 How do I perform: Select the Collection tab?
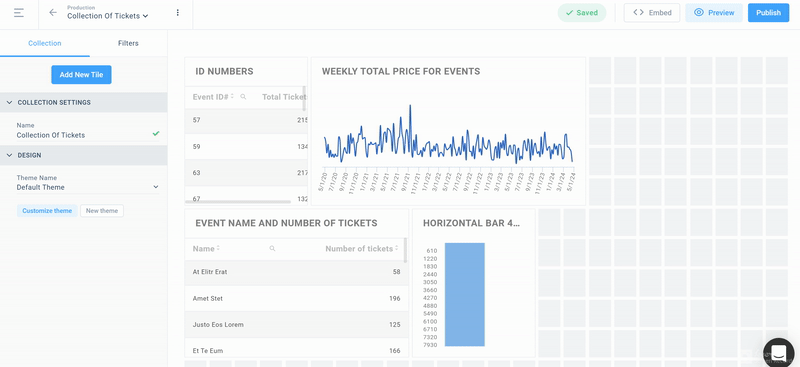[x=45, y=43]
